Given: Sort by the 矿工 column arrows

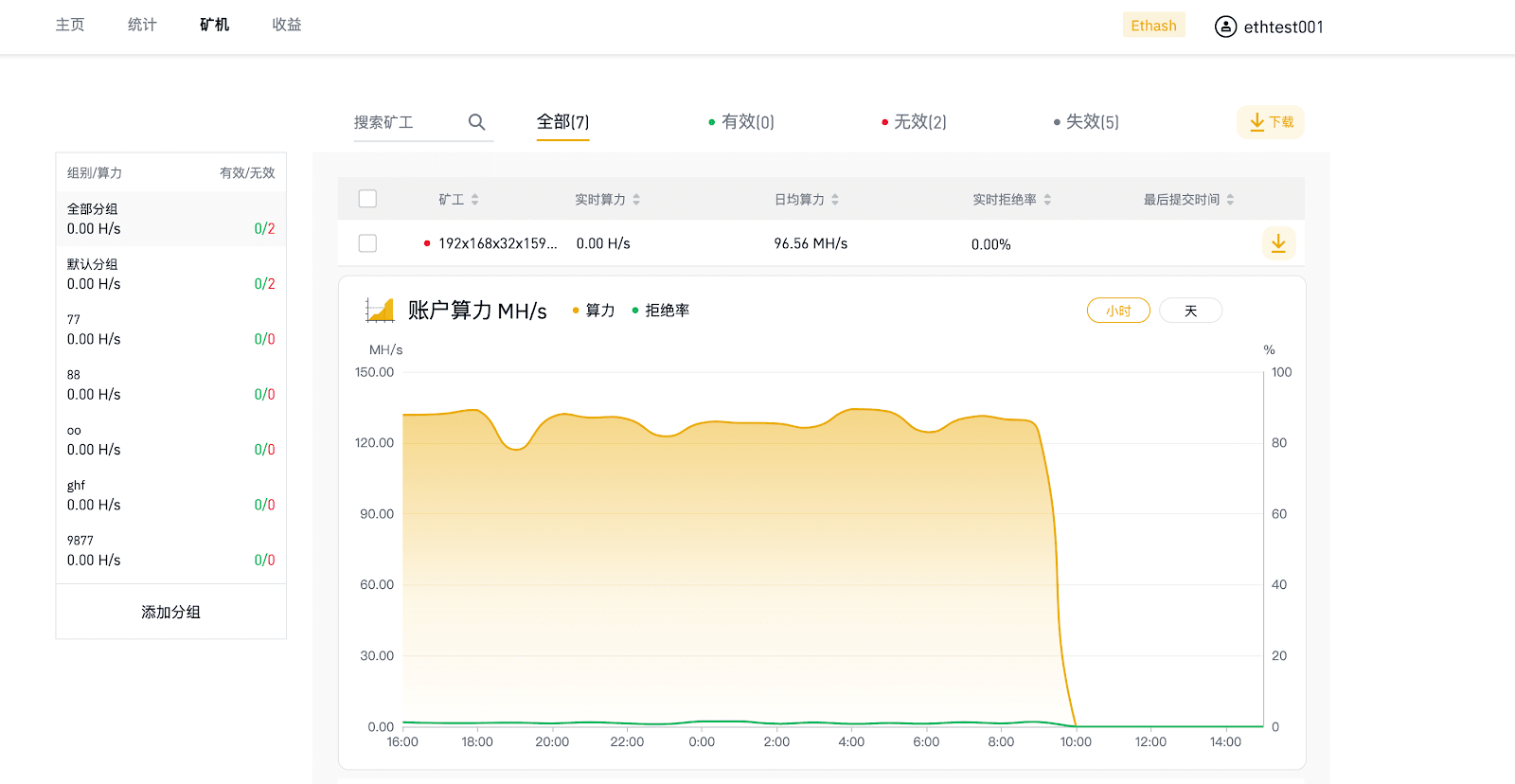Looking at the screenshot, I should coord(475,200).
